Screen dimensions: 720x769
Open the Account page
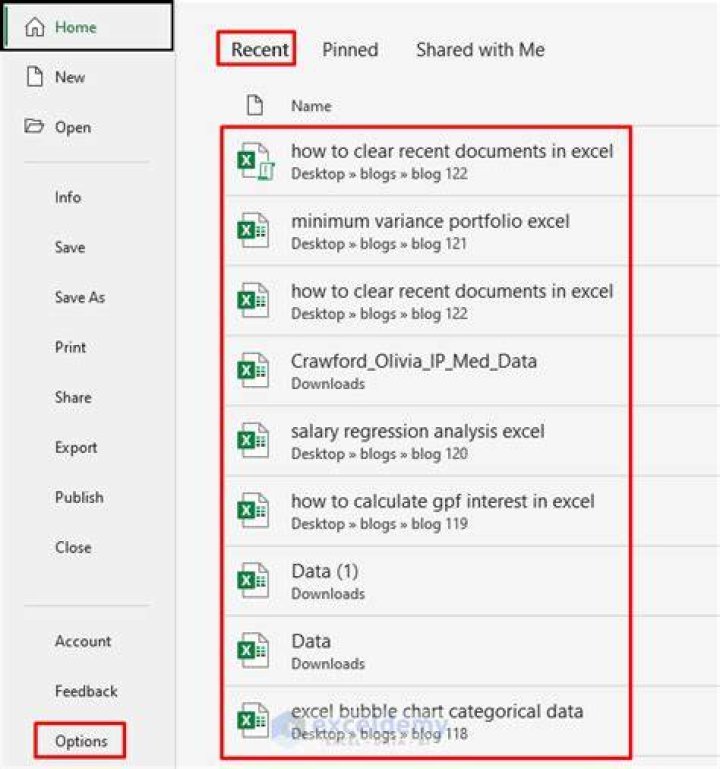pos(83,641)
